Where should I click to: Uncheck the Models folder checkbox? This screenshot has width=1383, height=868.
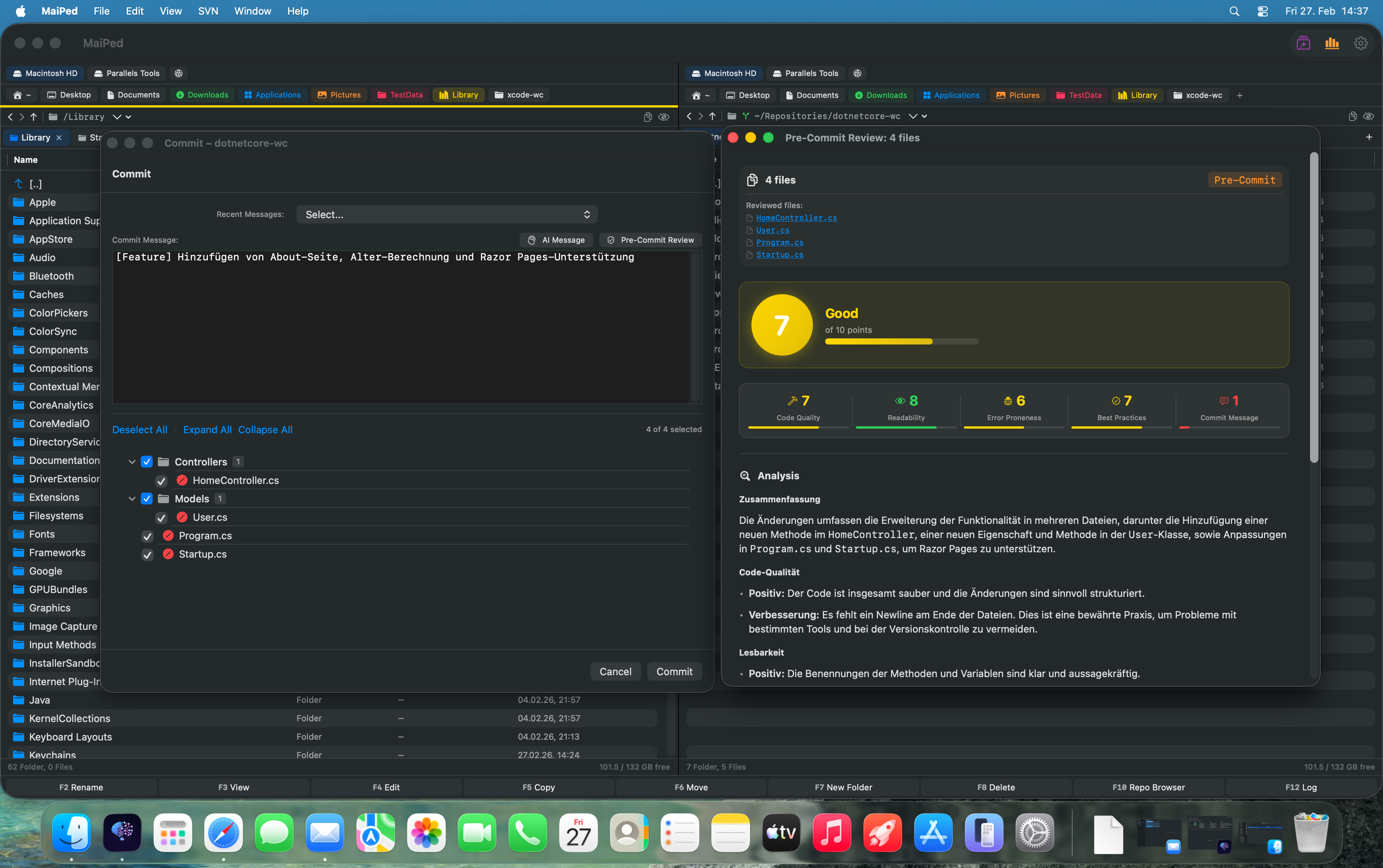(147, 498)
